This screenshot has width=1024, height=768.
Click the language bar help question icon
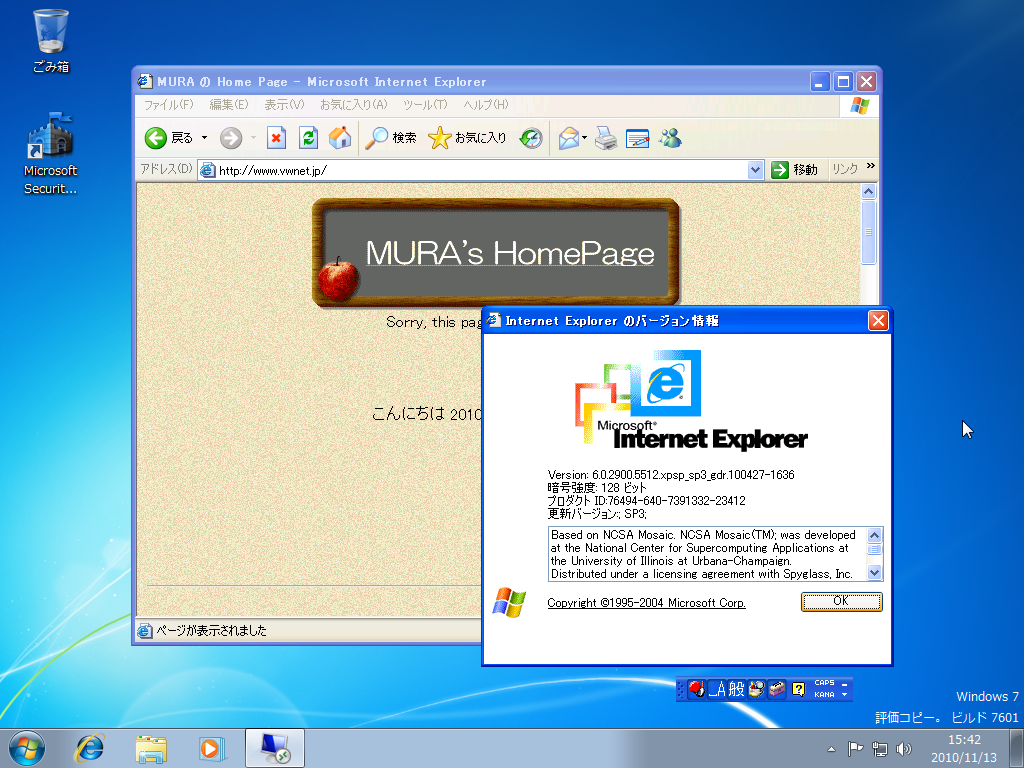tap(798, 689)
